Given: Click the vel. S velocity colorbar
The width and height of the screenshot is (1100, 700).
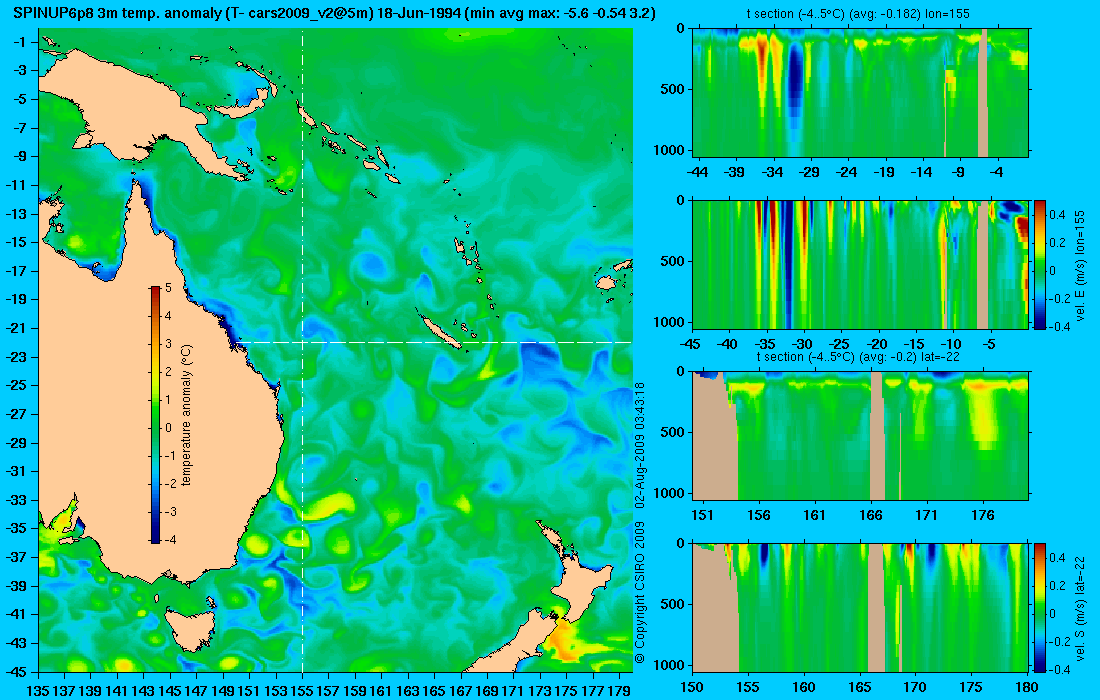Looking at the screenshot, I should (x=1040, y=607).
